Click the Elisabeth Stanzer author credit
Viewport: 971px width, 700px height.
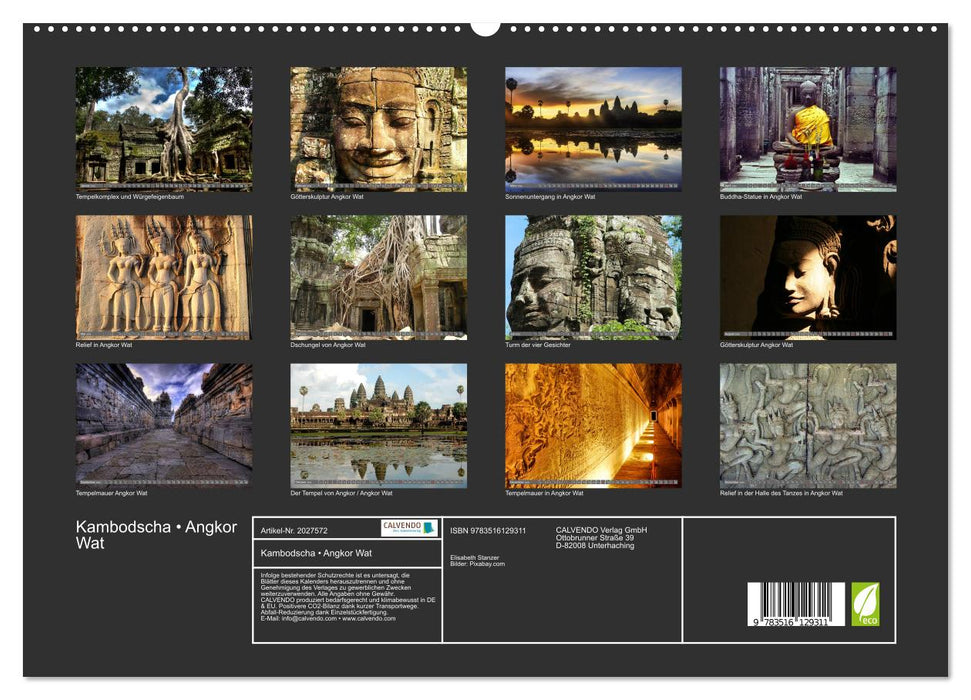click(x=476, y=557)
